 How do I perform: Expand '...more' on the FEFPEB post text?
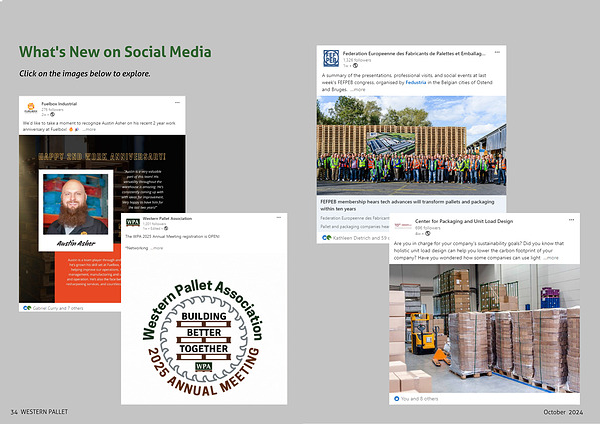coord(357,89)
